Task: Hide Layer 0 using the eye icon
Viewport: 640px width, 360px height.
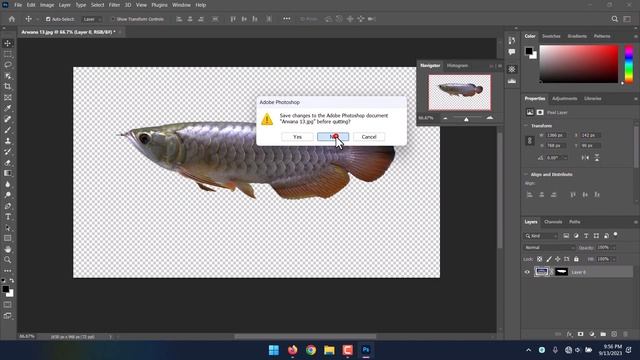Action: (x=527, y=272)
